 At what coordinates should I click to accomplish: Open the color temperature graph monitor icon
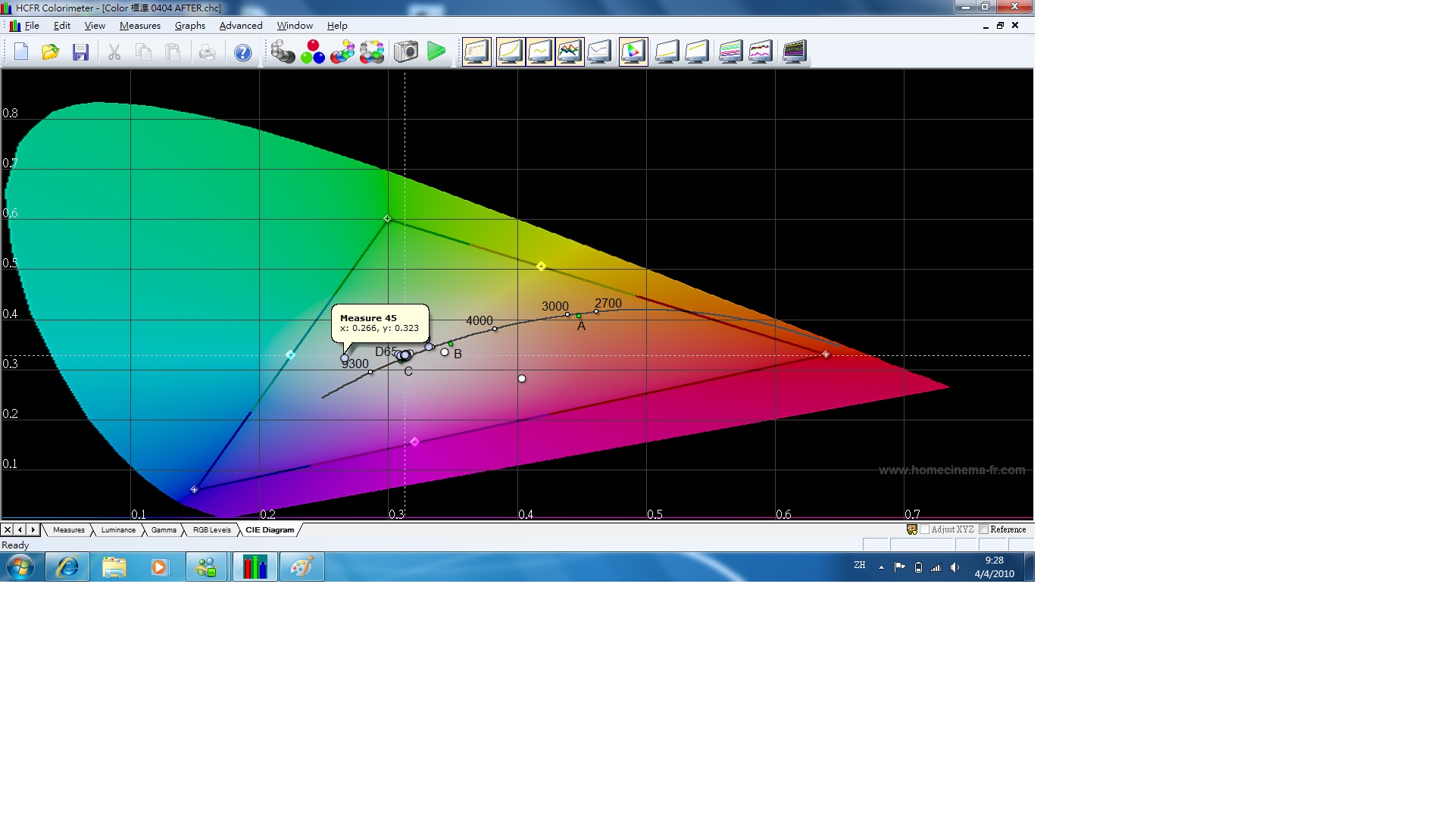click(x=599, y=52)
